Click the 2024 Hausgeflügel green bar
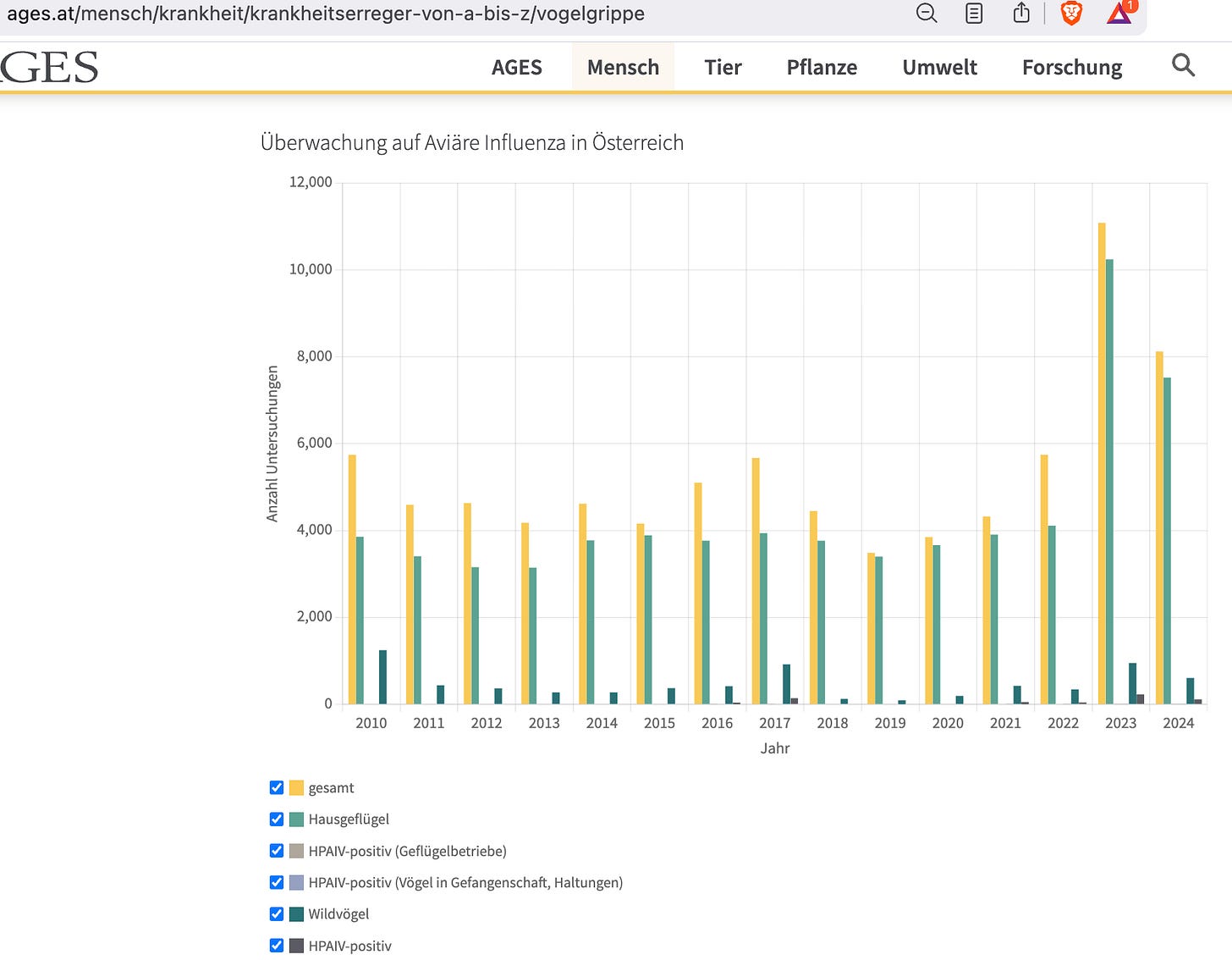 point(1167,540)
